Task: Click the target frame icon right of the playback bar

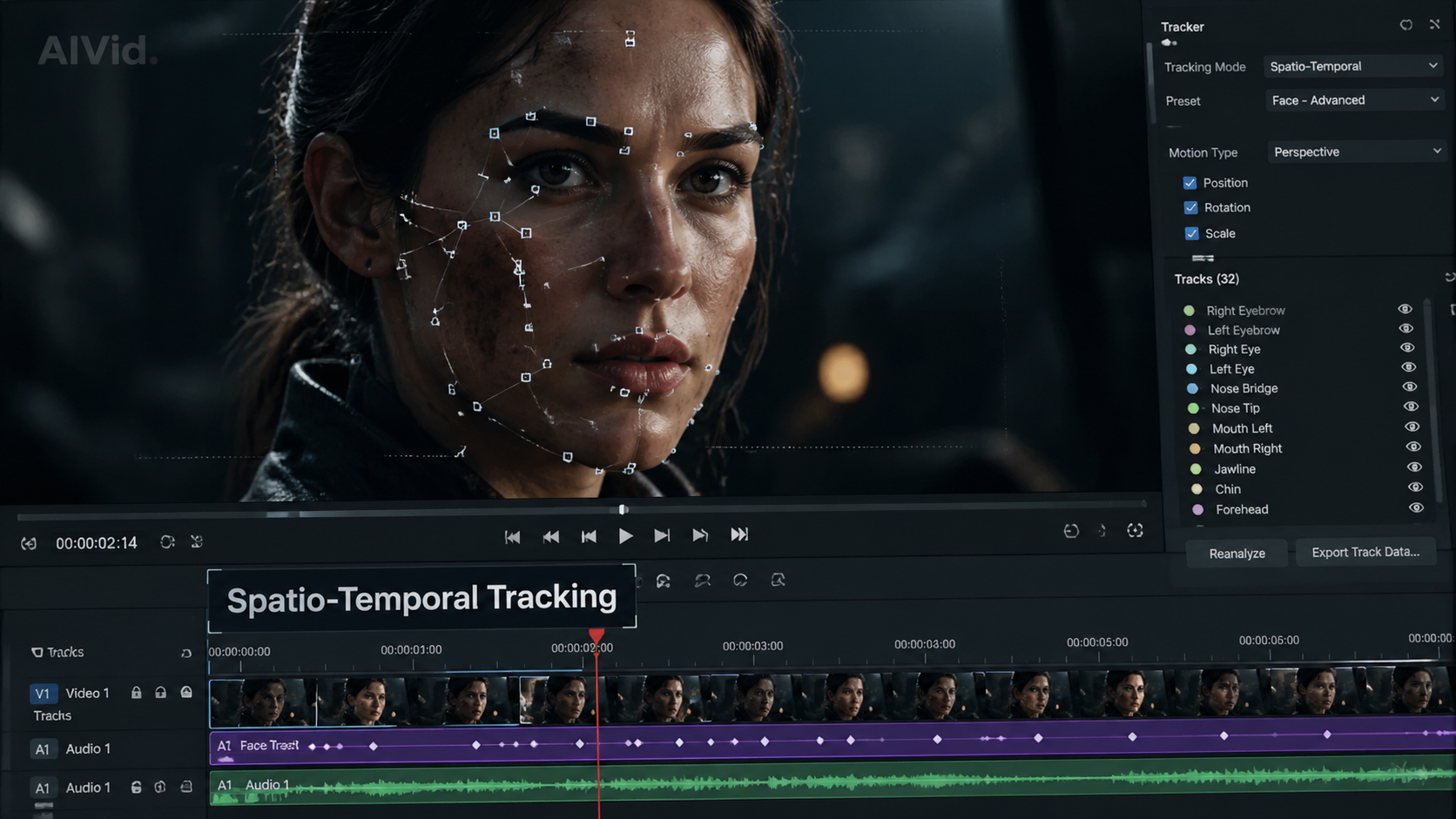Action: (1135, 530)
